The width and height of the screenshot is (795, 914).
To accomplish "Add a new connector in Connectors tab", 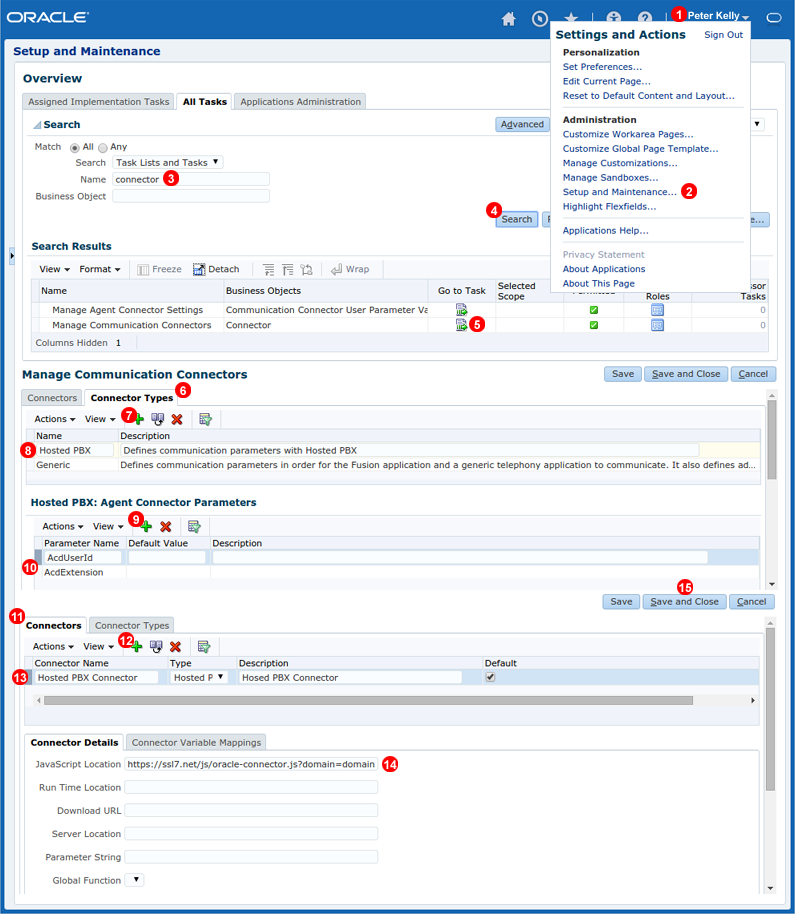I will [137, 646].
